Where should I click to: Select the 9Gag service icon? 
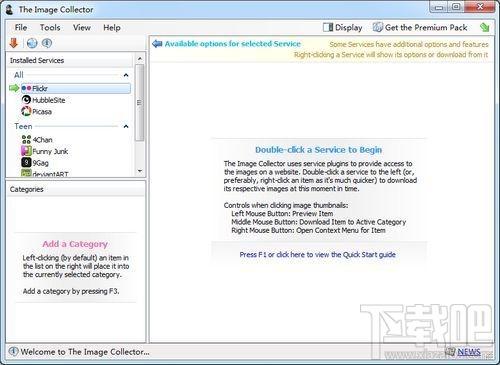click(x=26, y=163)
